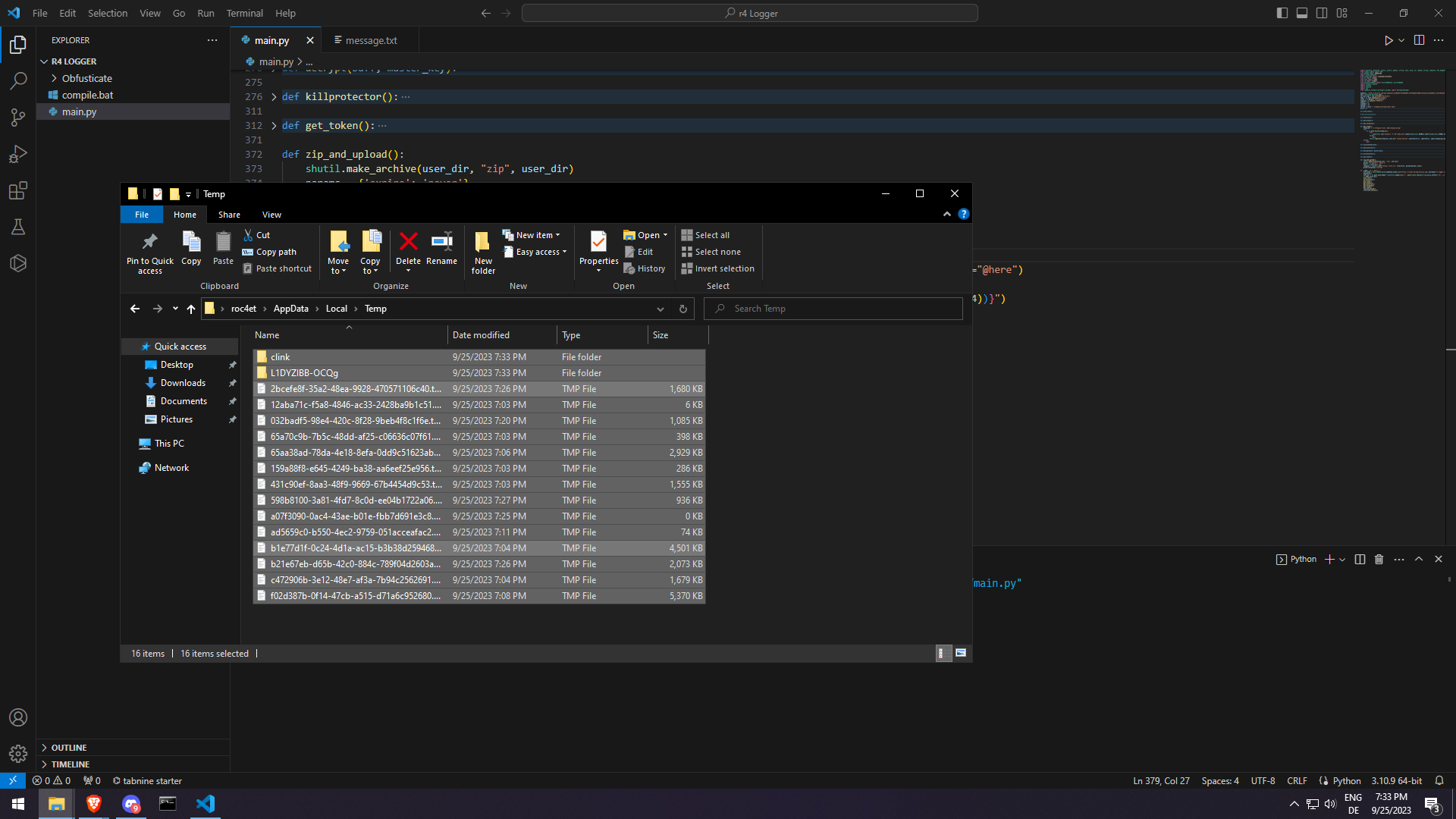Toggle the bottom panel layout icon
1456x819 pixels.
[x=1301, y=13]
